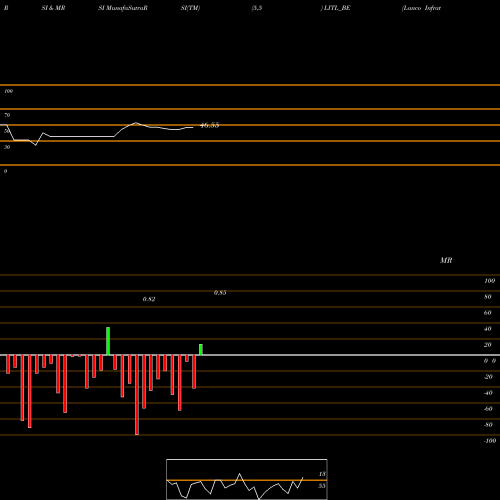Click the current RSI value 46.55
This screenshot has height=500, width=500.
[209, 125]
